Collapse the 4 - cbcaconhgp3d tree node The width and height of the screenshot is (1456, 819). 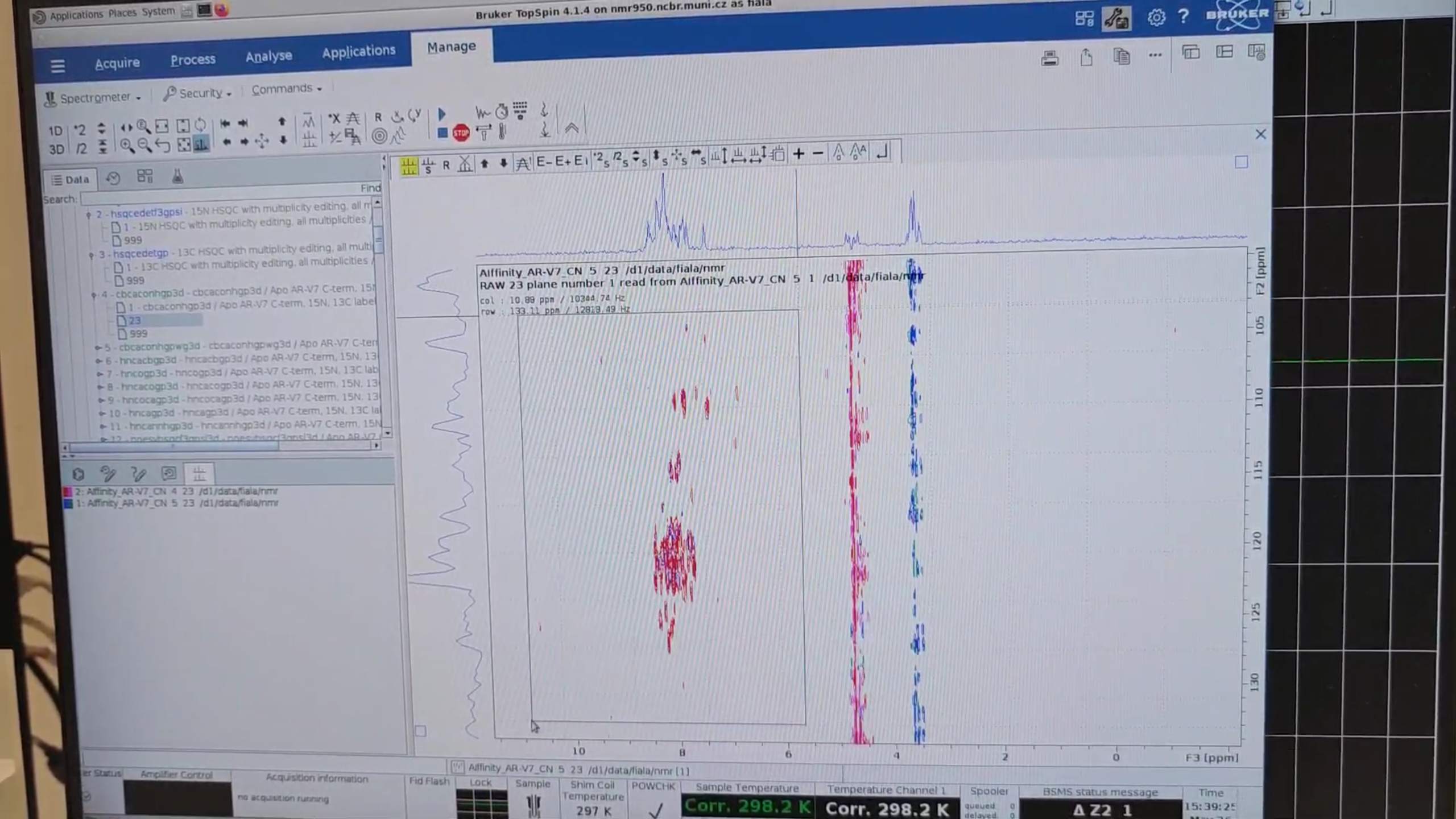pyautogui.click(x=94, y=295)
